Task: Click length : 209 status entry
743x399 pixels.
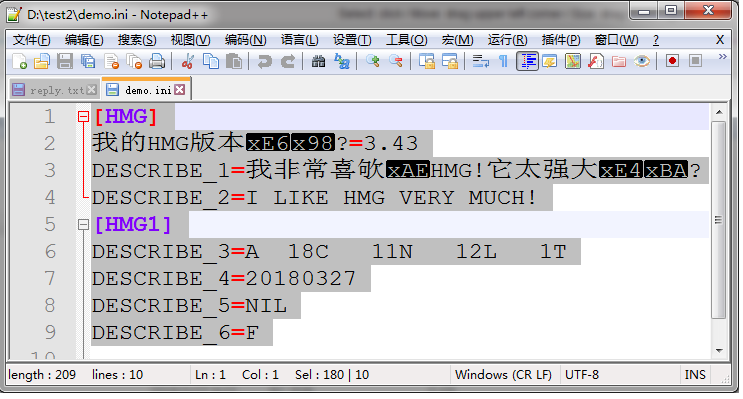Action: [42, 375]
